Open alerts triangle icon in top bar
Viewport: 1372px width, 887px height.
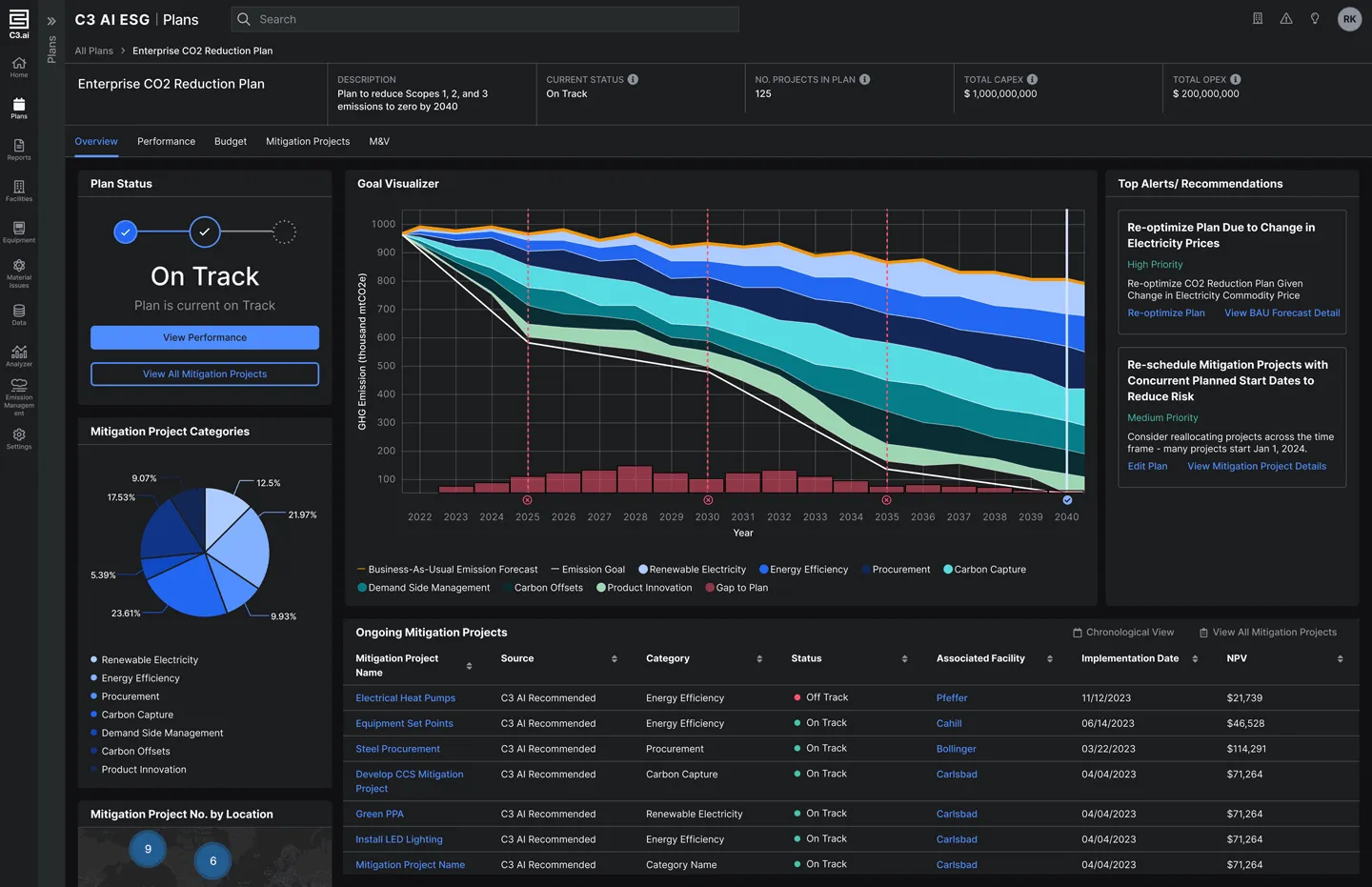pos(1286,18)
